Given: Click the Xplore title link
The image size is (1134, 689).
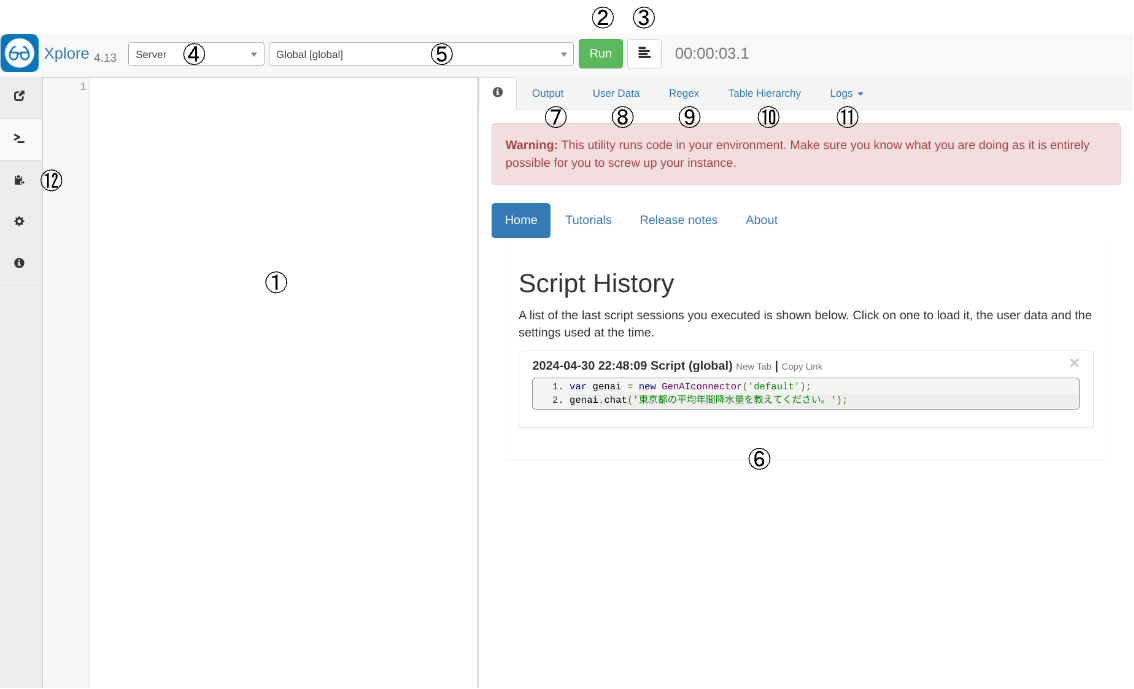Looking at the screenshot, I should 67,54.
